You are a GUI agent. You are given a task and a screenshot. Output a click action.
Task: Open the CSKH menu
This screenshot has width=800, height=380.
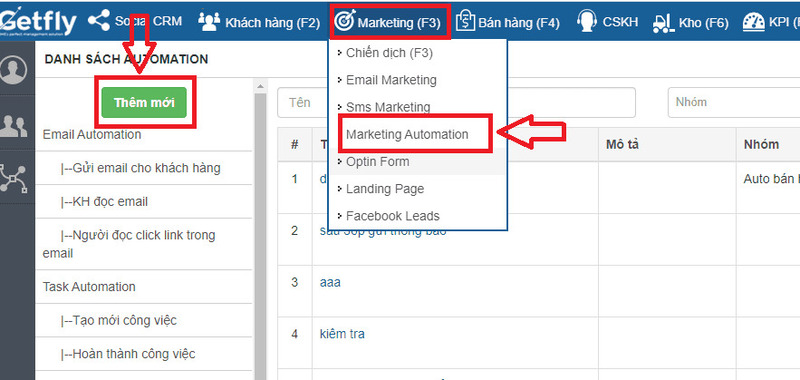click(621, 22)
